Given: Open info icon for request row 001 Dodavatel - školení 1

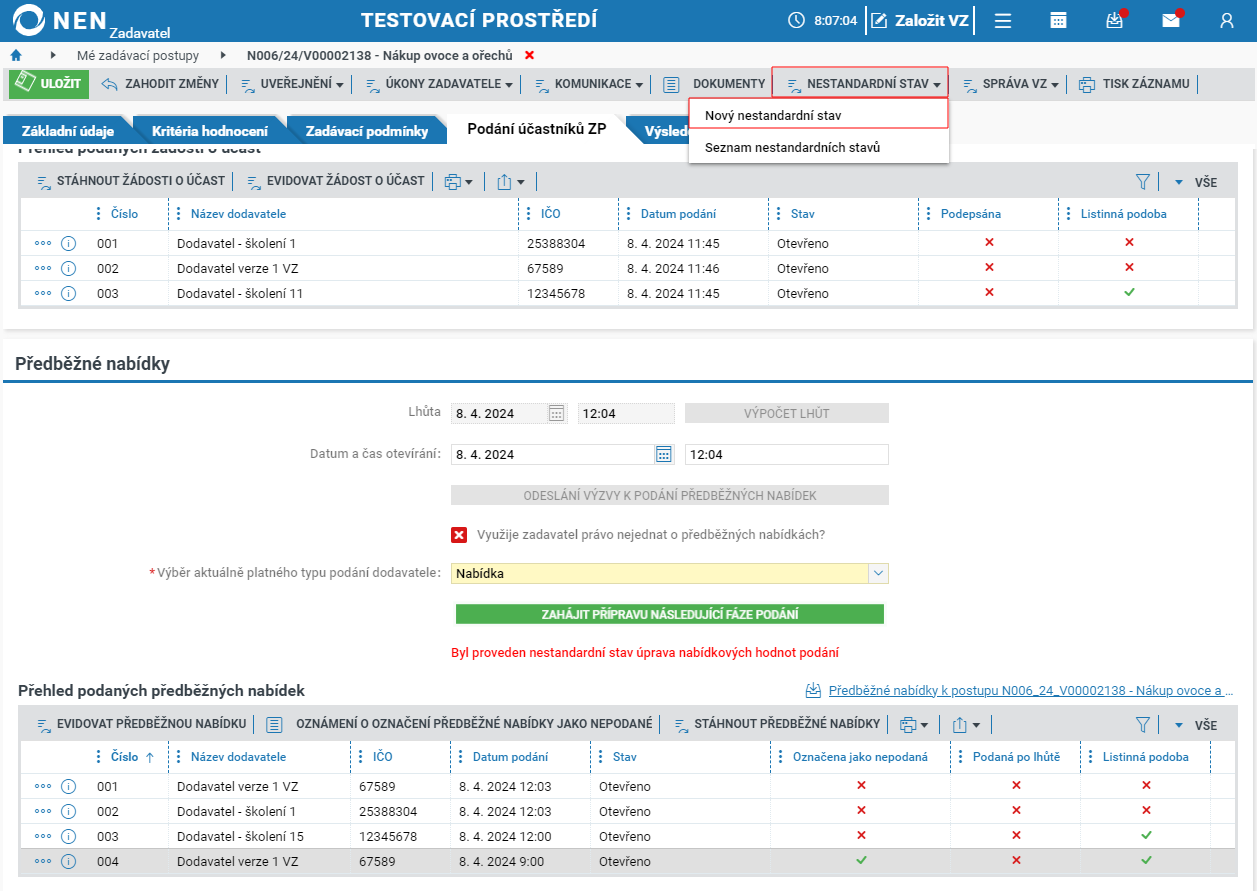Looking at the screenshot, I should (69, 244).
